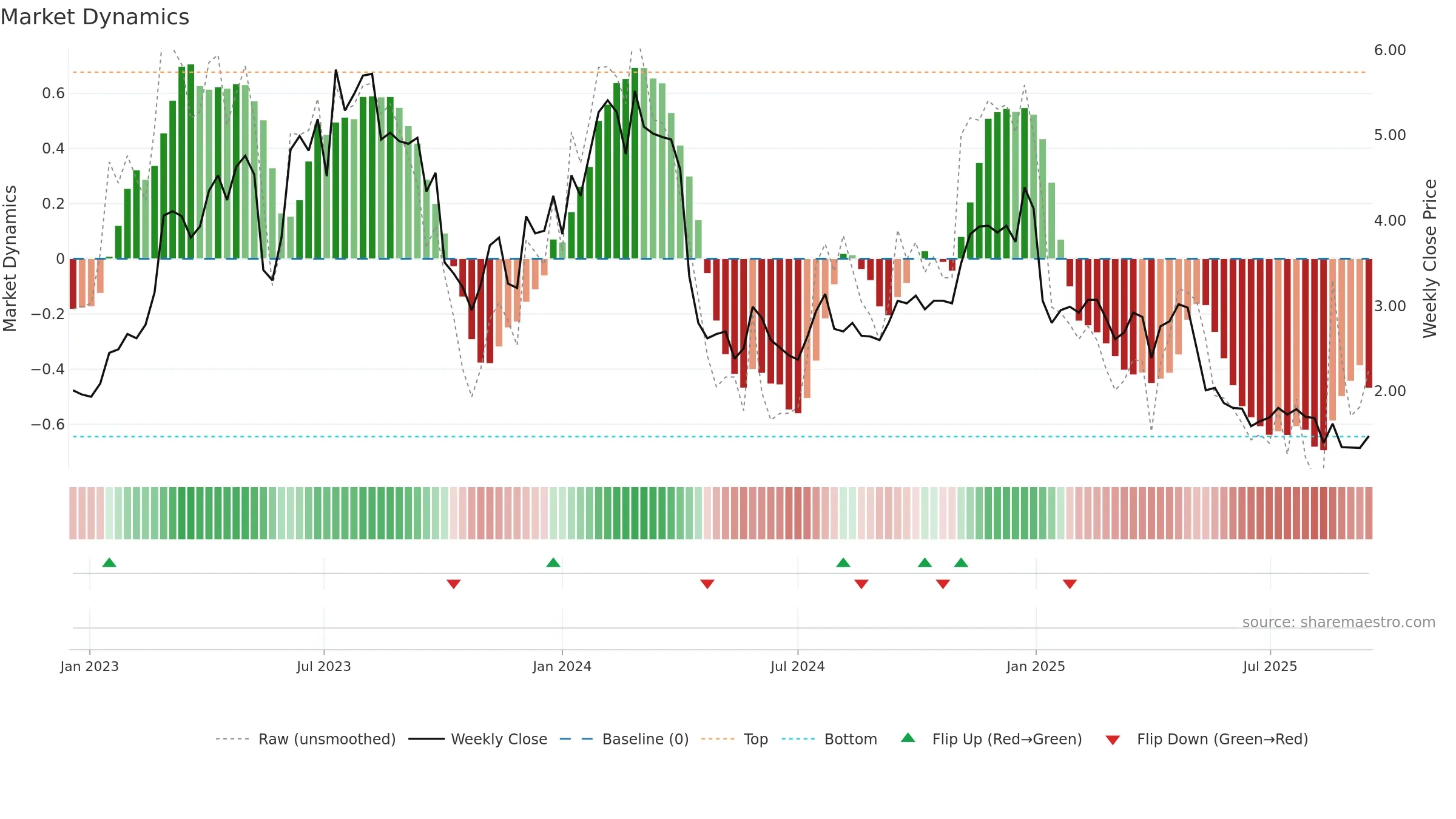
Task: Toggle the Top legend entry
Action: [735, 739]
